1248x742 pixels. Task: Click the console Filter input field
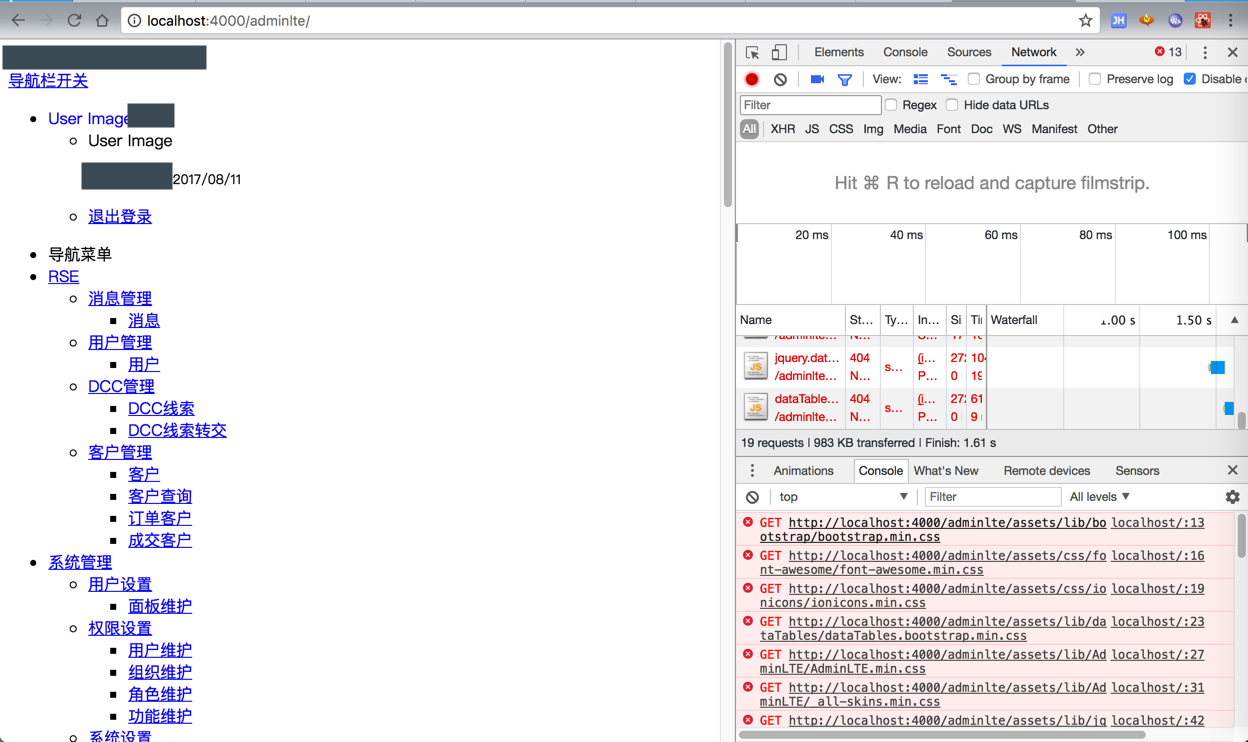[992, 497]
